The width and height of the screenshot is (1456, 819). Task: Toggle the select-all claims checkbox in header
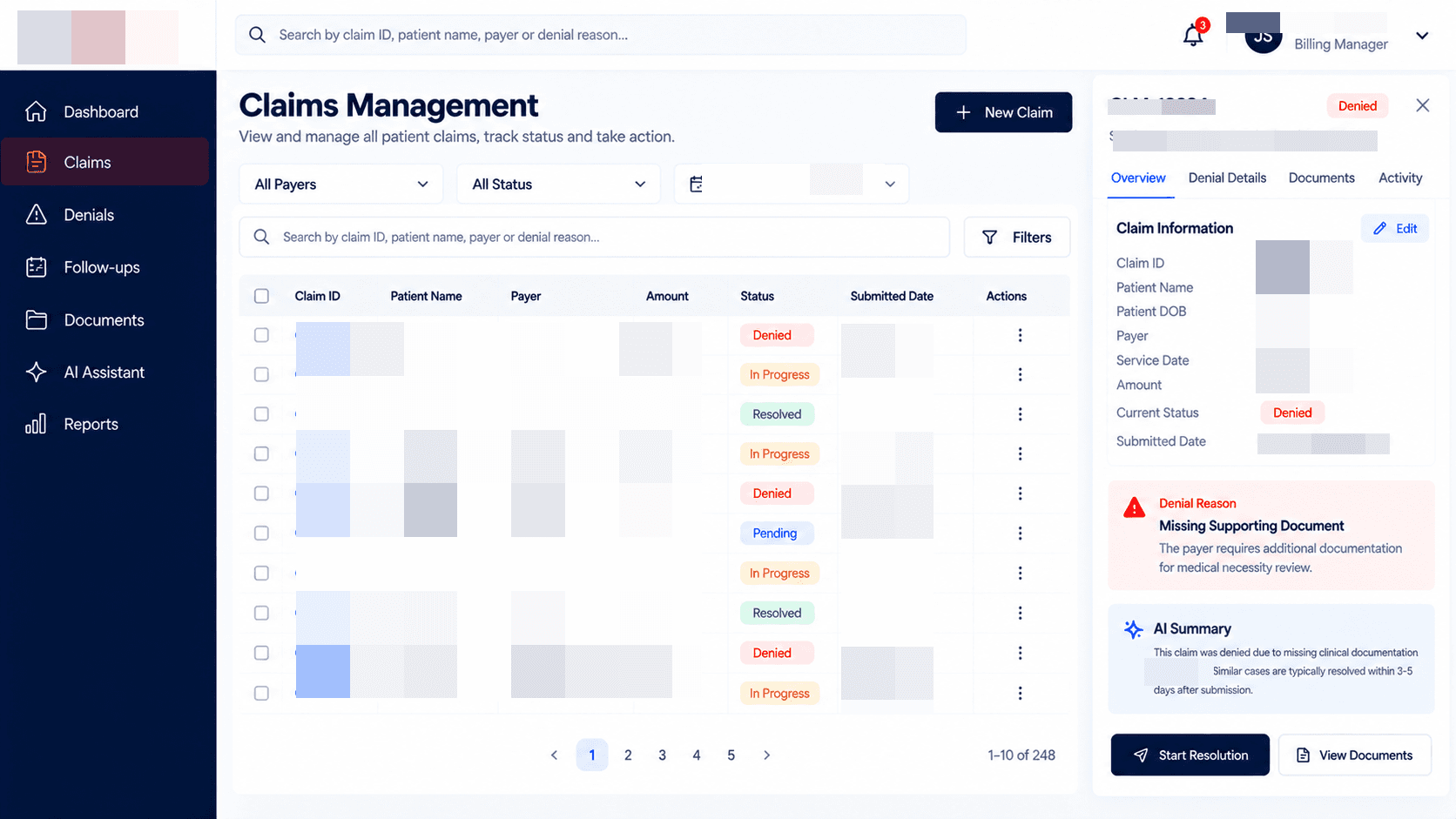click(x=261, y=296)
